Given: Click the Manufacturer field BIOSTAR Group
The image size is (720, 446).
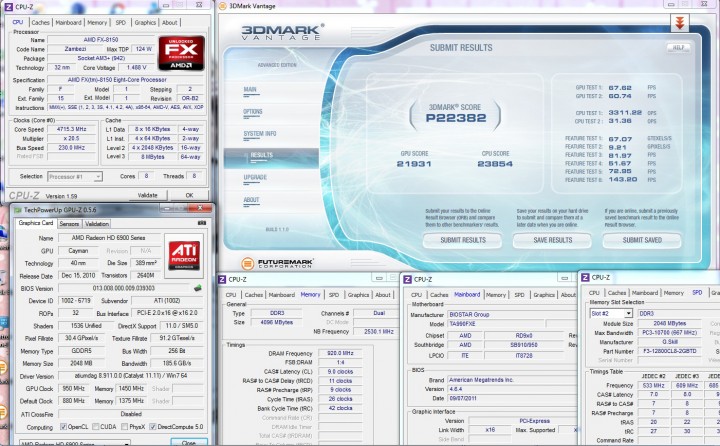Looking at the screenshot, I should 512,315.
